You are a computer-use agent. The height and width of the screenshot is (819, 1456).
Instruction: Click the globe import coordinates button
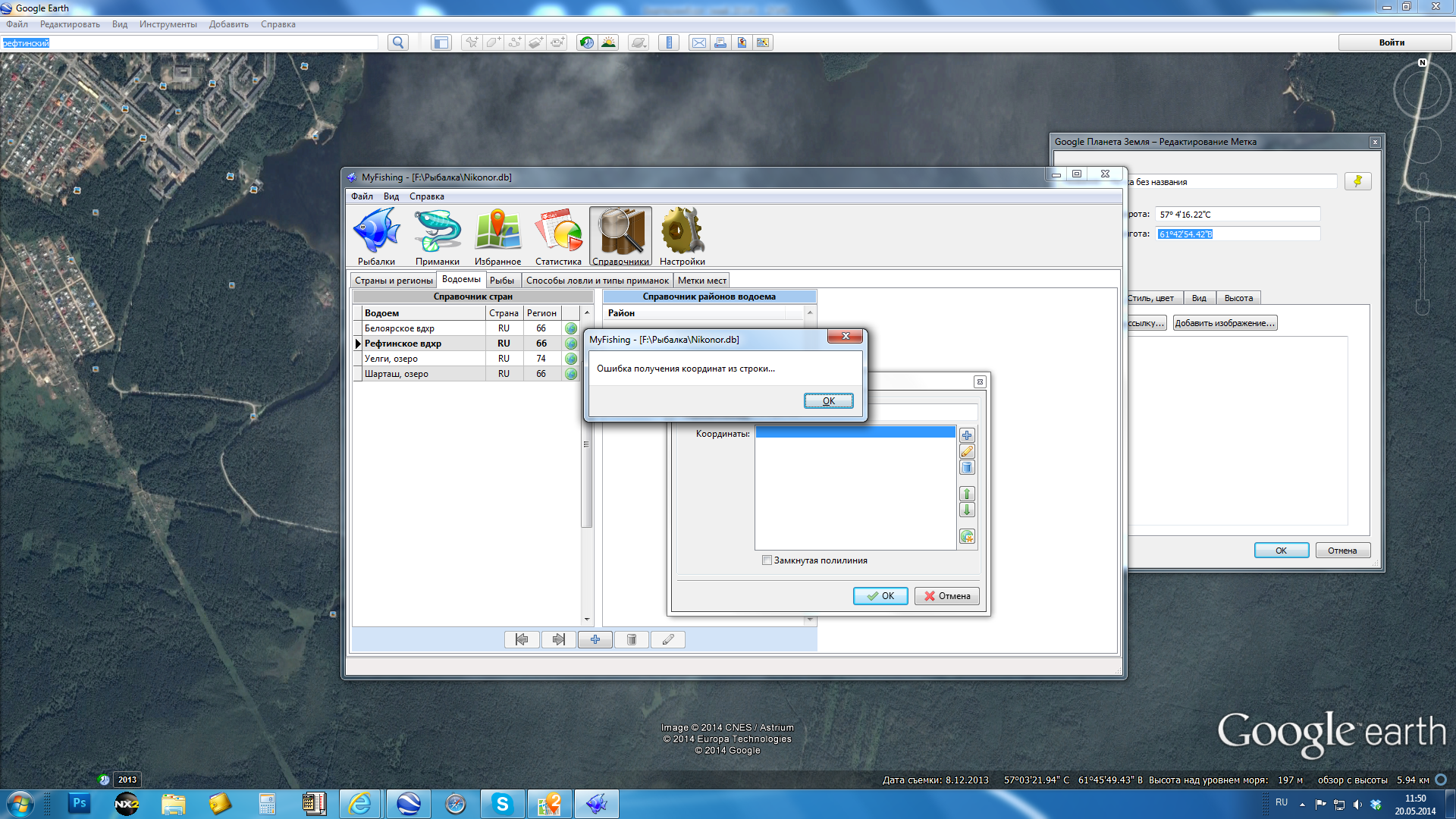point(967,537)
